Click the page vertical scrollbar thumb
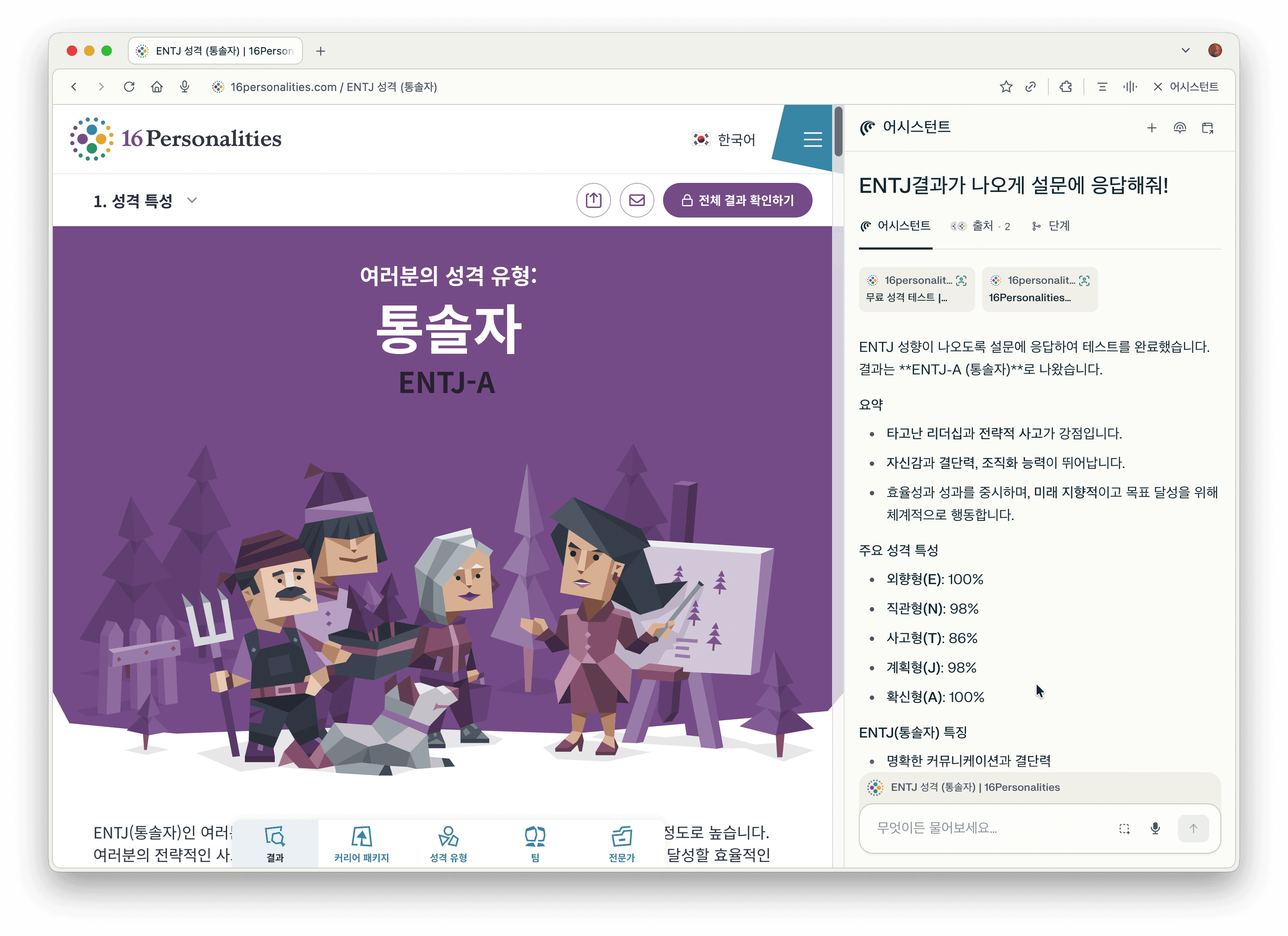This screenshot has height=936, width=1288. pyautogui.click(x=838, y=132)
